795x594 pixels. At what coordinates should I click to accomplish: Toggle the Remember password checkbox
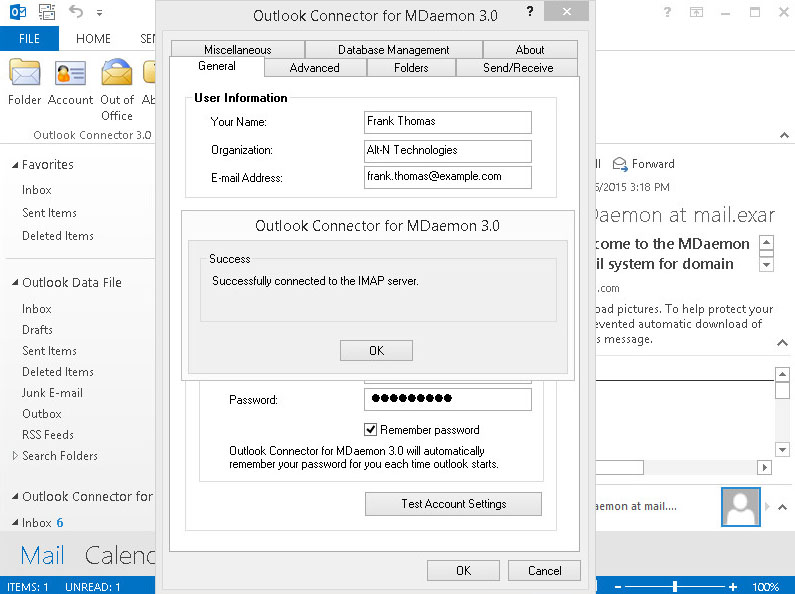click(370, 430)
